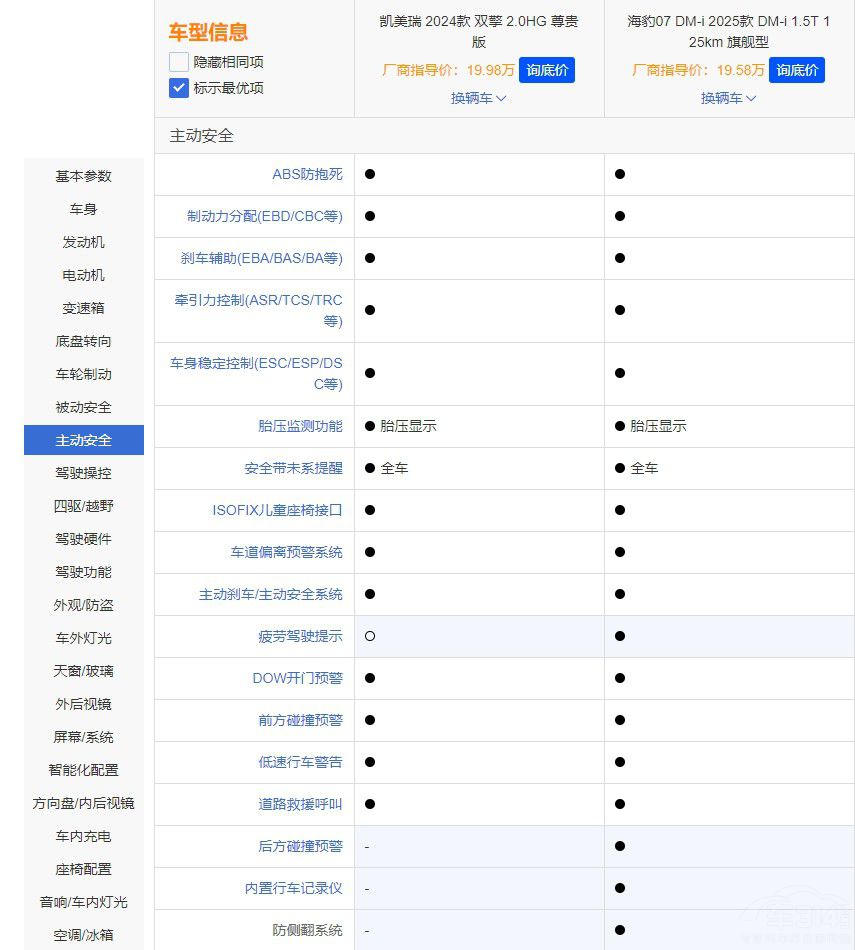Click hollow circle icon in 疲劳驾驶提示 row
The height and width of the screenshot is (950, 855).
click(370, 636)
